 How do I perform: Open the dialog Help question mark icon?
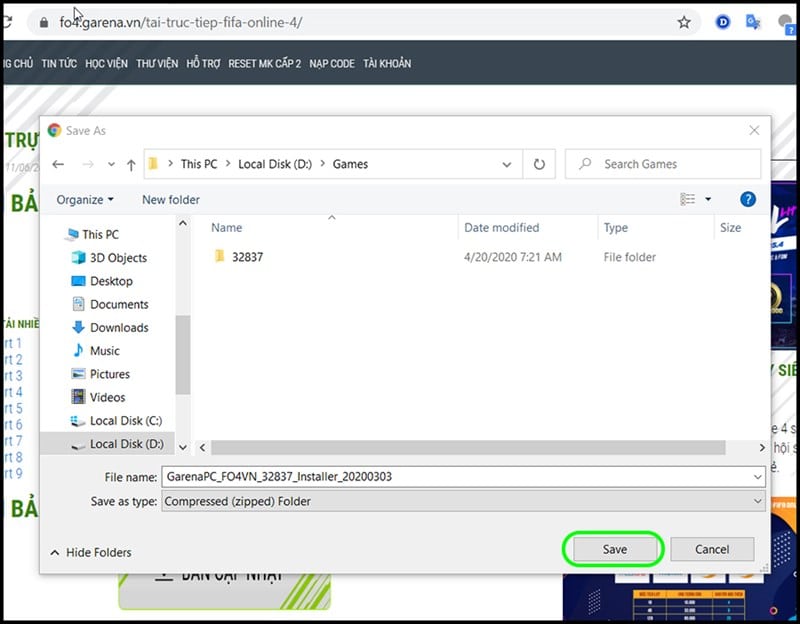click(x=747, y=199)
